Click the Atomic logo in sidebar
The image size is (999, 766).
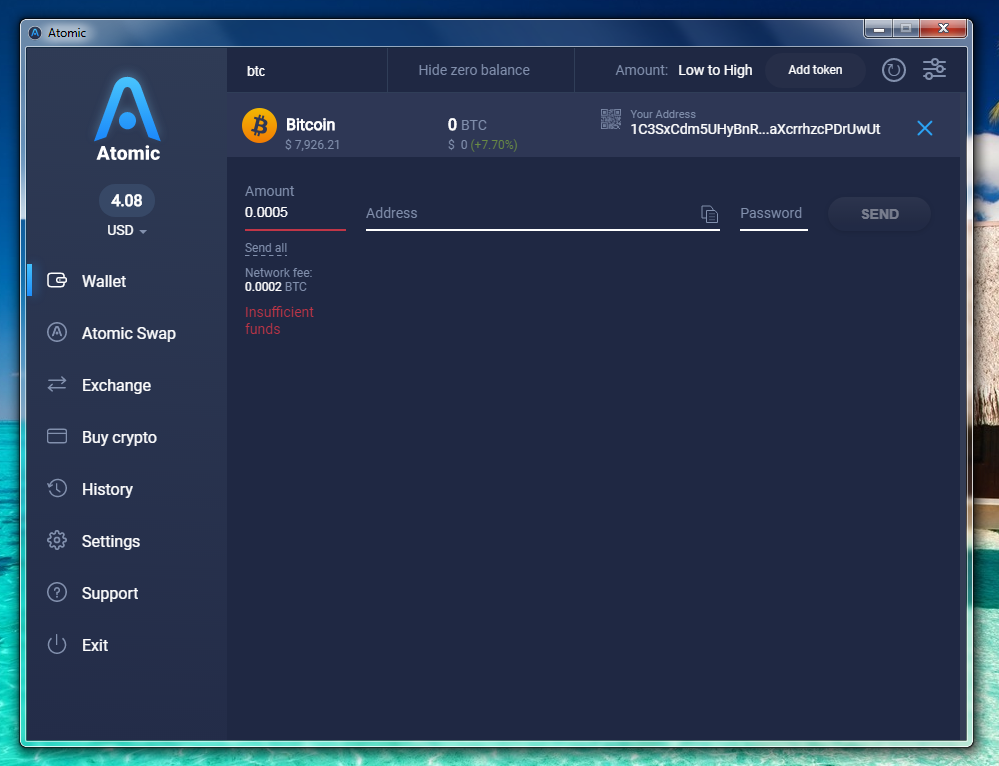point(127,119)
